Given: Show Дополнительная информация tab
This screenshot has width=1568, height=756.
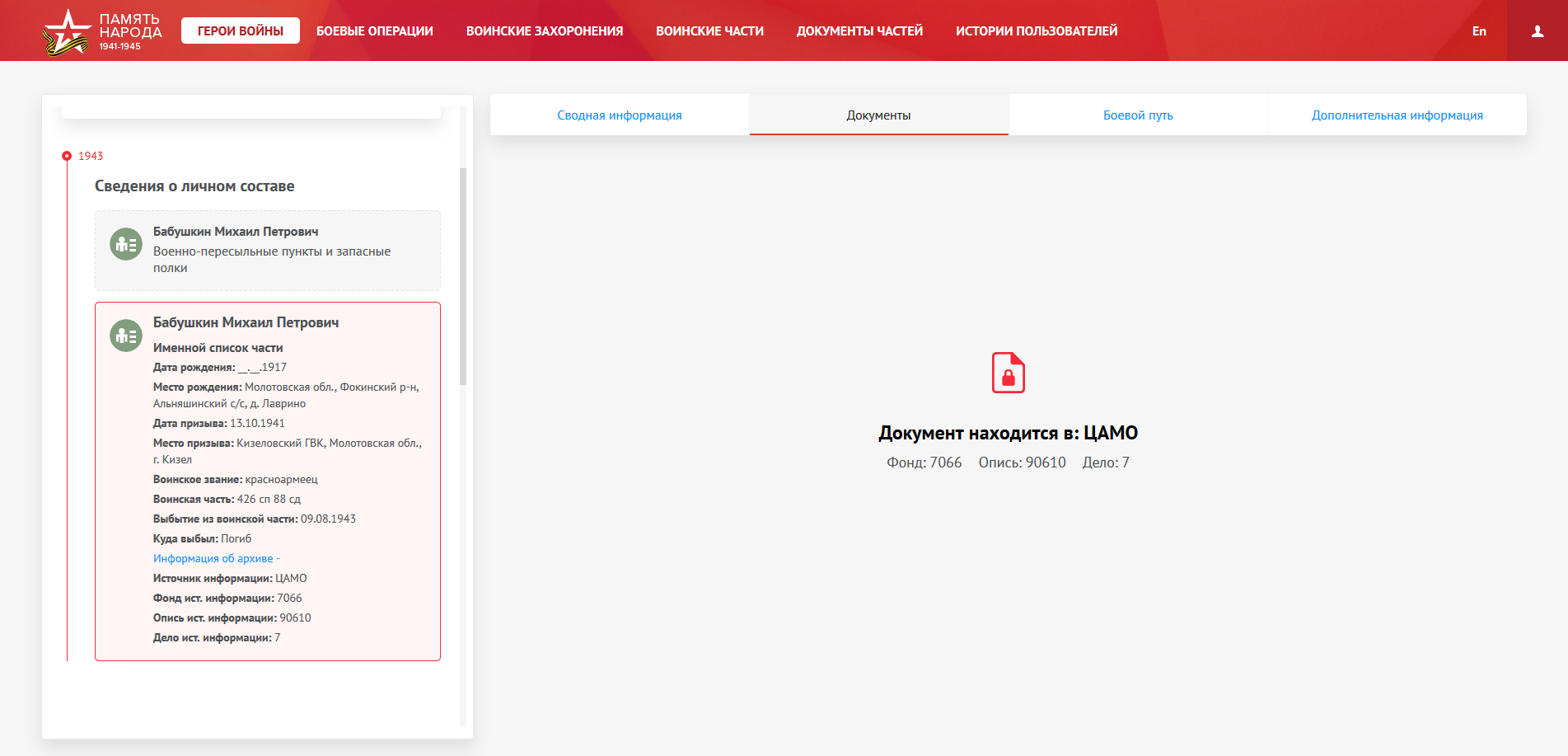Looking at the screenshot, I should 1397,115.
